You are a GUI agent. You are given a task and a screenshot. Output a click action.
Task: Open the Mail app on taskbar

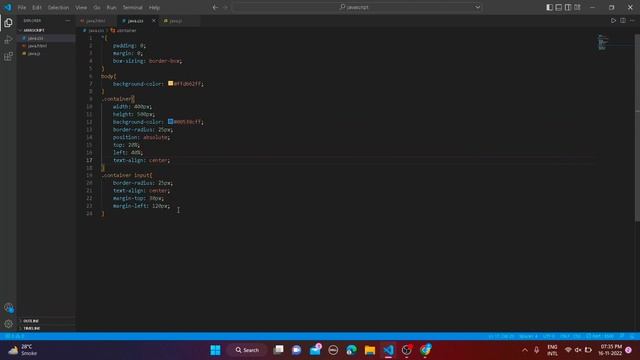(x=316, y=350)
